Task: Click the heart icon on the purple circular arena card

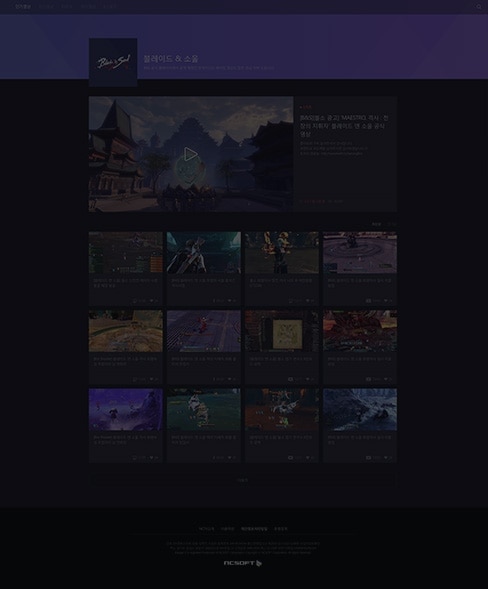Action: (x=386, y=301)
